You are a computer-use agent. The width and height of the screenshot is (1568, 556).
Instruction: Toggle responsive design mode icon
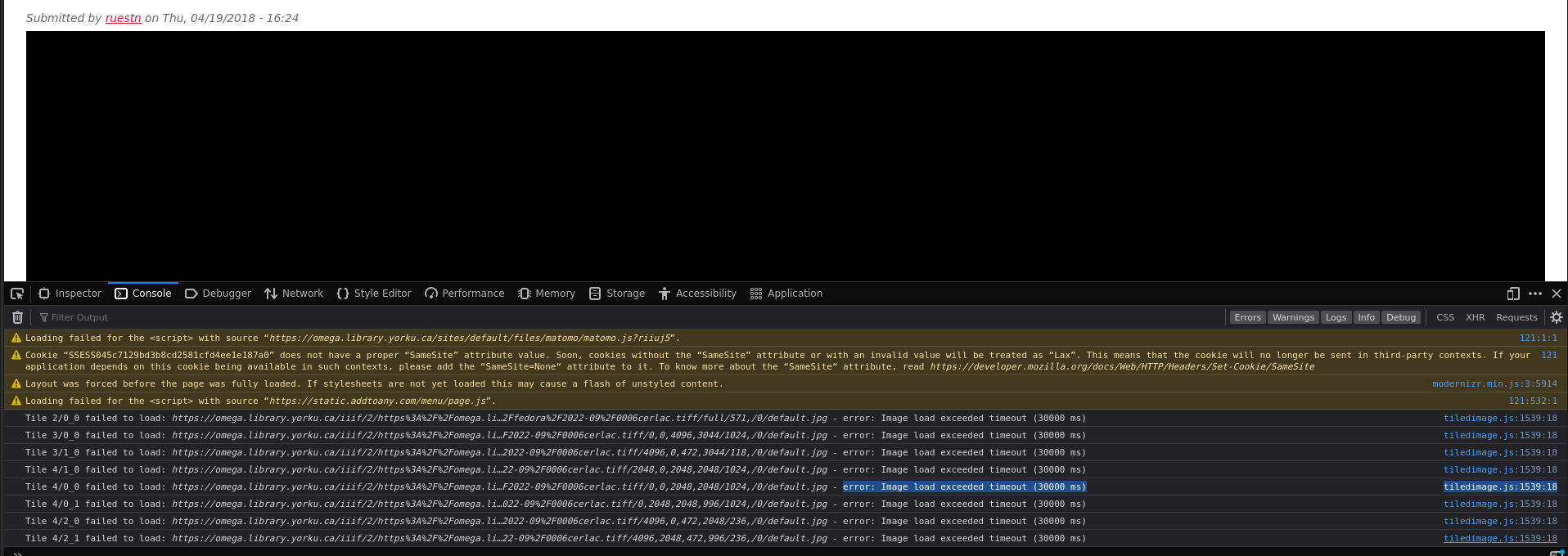1513,294
